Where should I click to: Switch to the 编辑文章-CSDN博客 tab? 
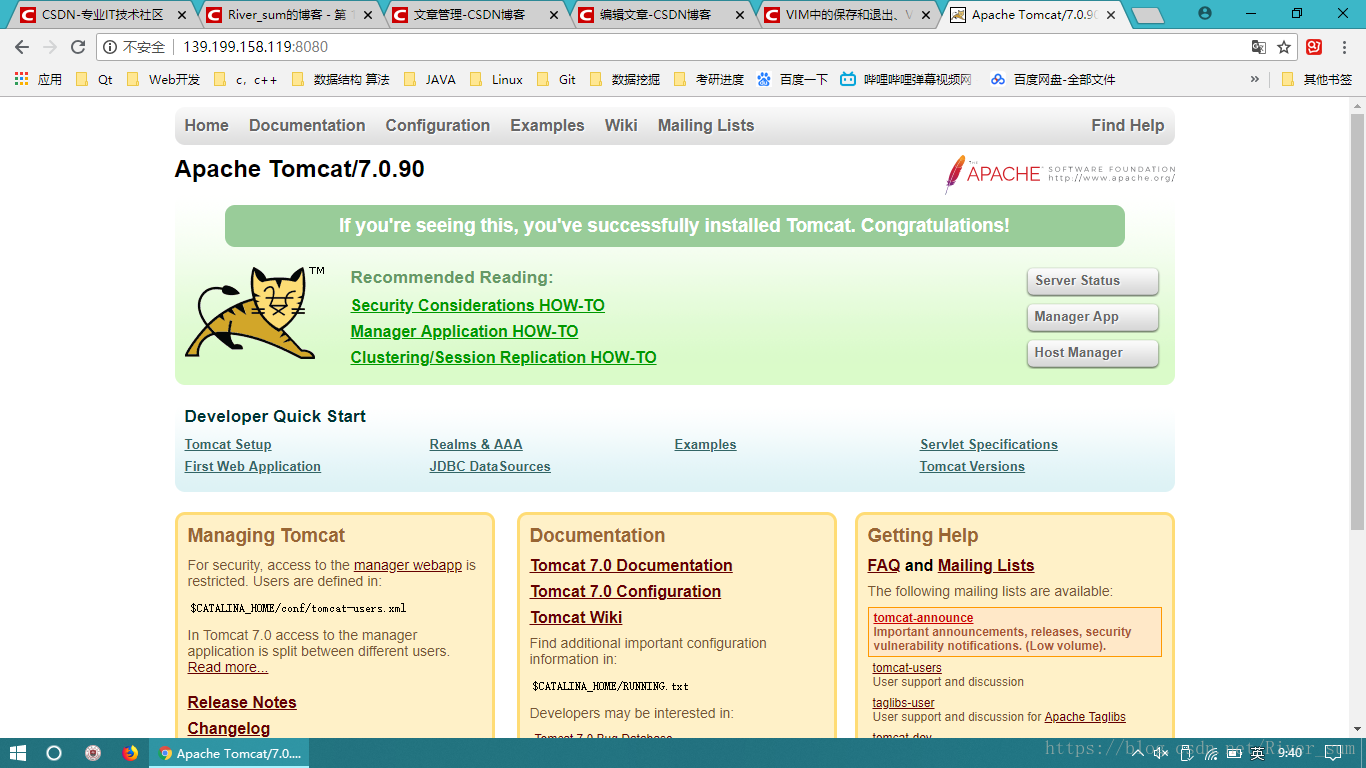[663, 15]
